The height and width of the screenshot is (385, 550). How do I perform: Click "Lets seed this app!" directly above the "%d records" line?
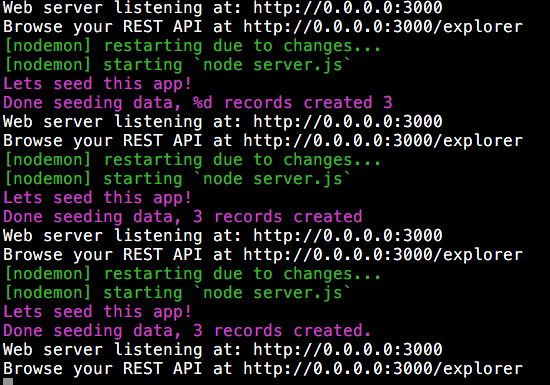98,84
